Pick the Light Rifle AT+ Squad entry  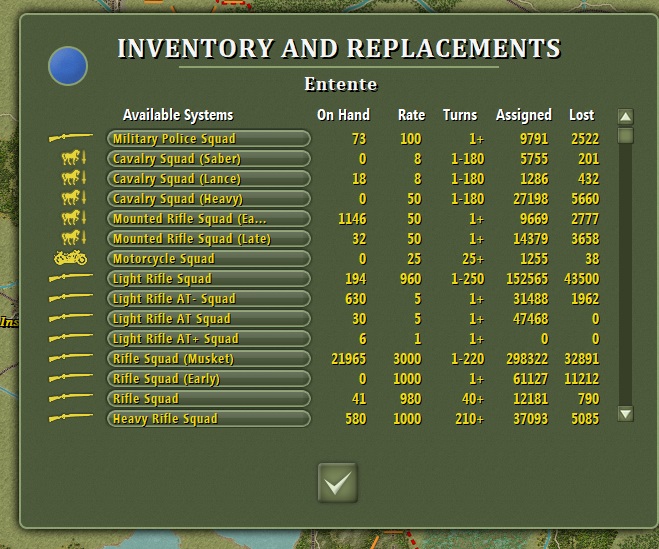(209, 339)
